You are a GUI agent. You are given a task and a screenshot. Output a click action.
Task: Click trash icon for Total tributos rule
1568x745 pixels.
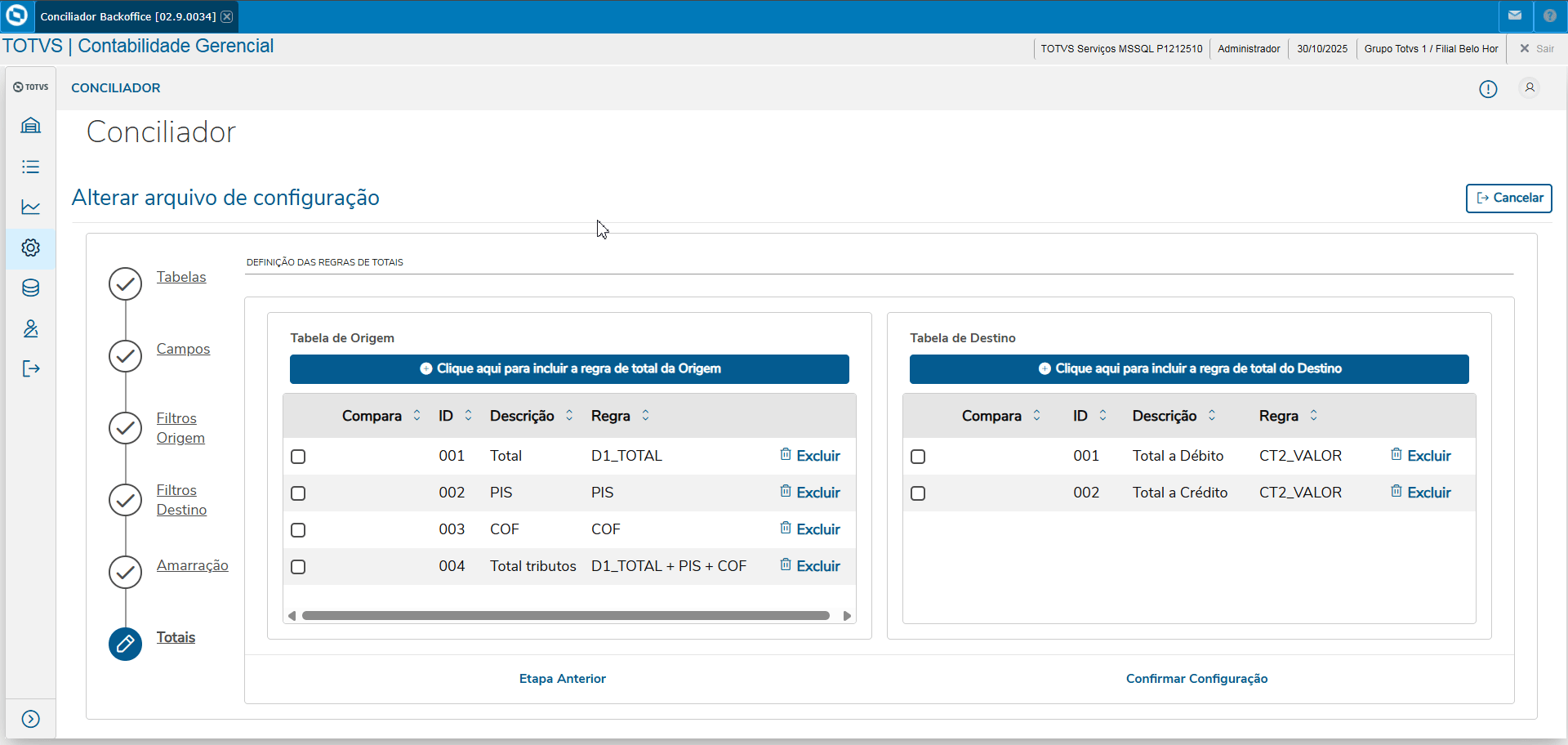click(786, 564)
